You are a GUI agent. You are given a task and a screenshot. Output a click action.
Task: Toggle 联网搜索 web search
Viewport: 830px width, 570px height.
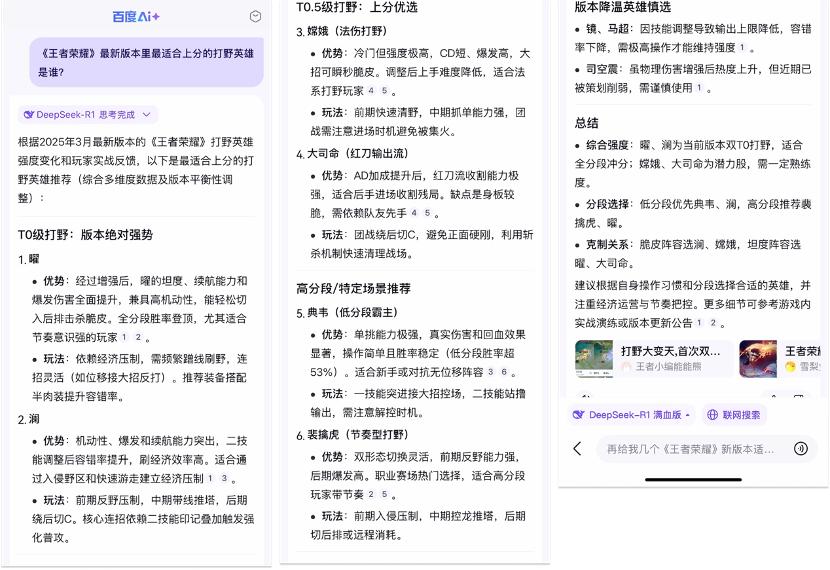click(x=735, y=415)
